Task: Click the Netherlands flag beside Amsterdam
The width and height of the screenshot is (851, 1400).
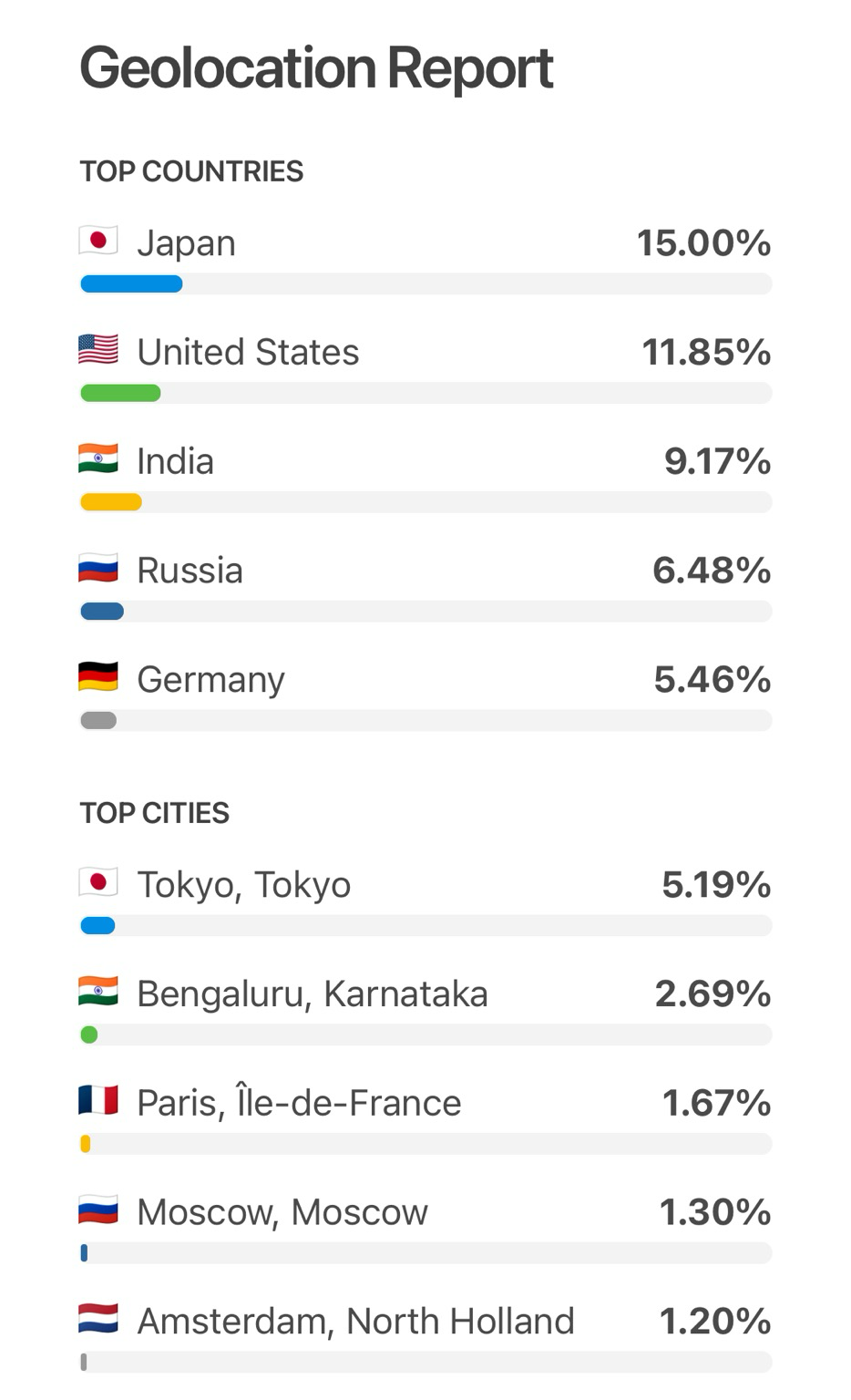Action: [x=98, y=1320]
